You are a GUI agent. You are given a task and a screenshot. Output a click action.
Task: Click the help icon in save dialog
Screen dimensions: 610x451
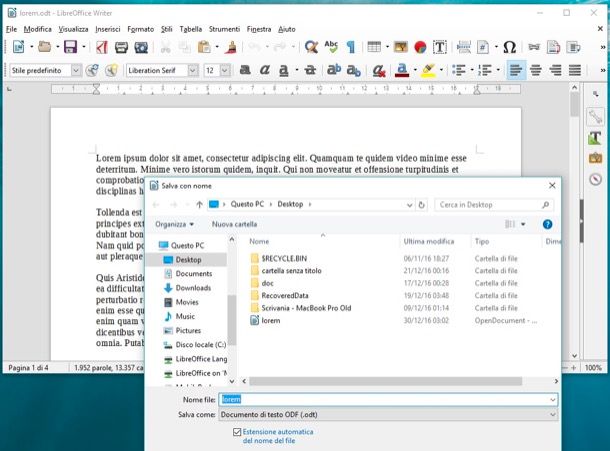[547, 224]
